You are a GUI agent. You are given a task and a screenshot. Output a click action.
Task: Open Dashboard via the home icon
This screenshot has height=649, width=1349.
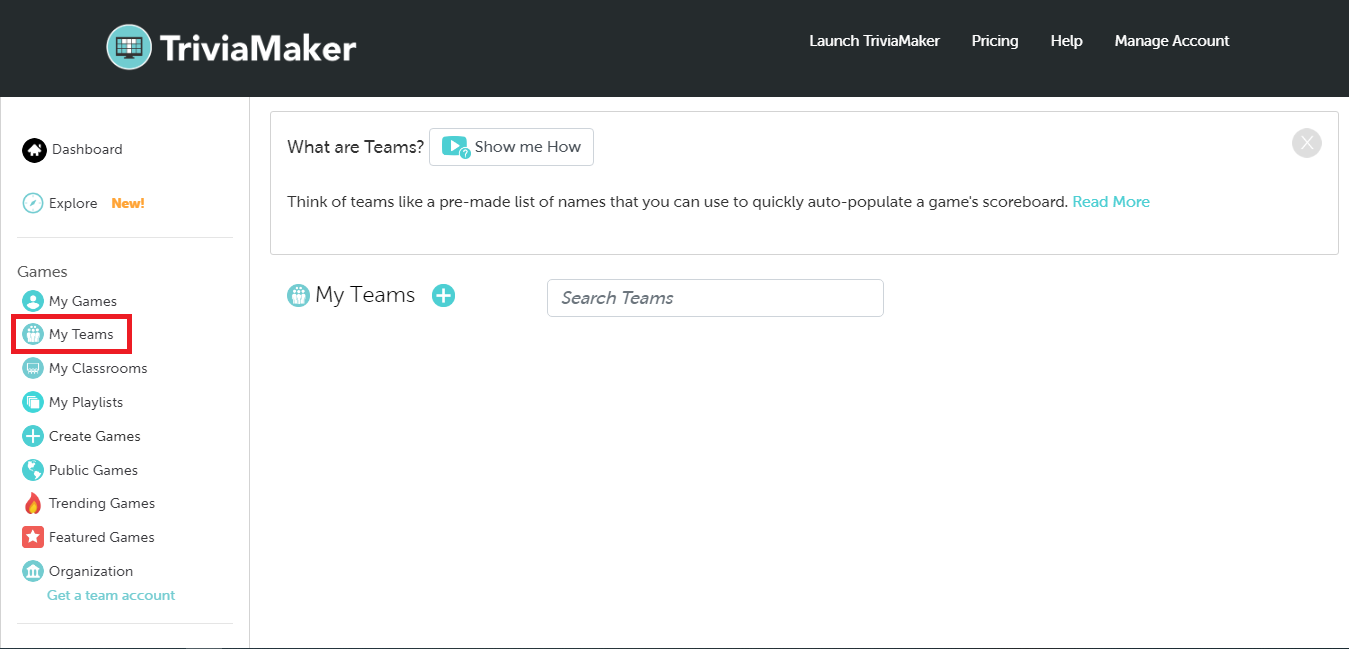point(34,150)
